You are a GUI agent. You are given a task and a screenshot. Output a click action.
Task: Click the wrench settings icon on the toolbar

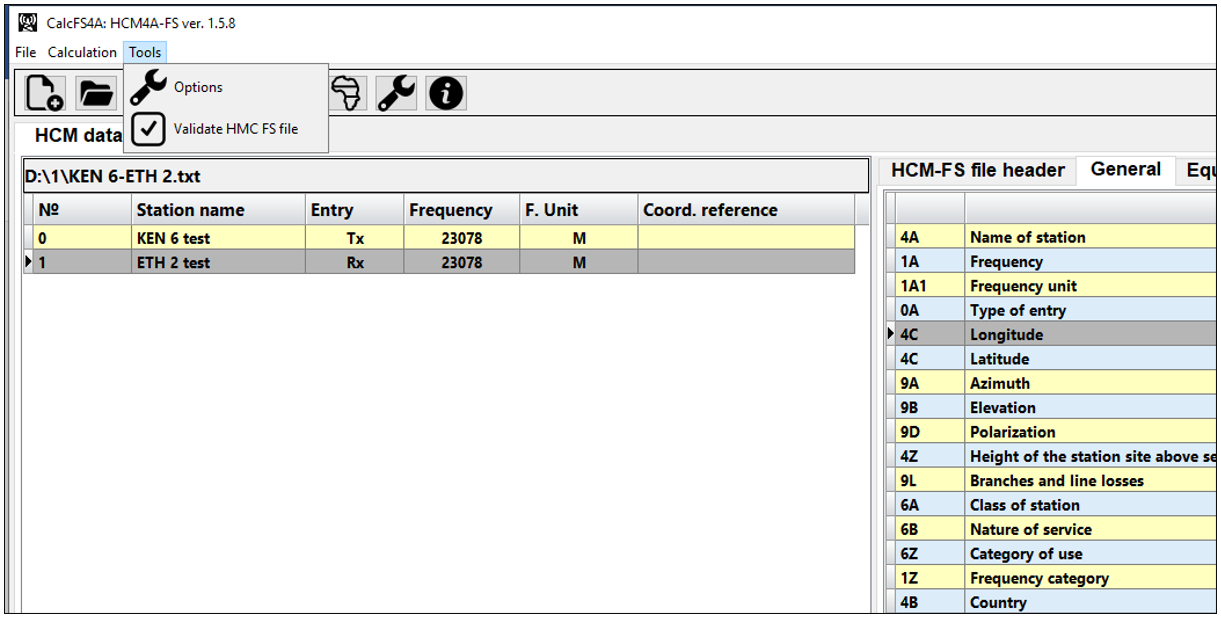tap(395, 92)
